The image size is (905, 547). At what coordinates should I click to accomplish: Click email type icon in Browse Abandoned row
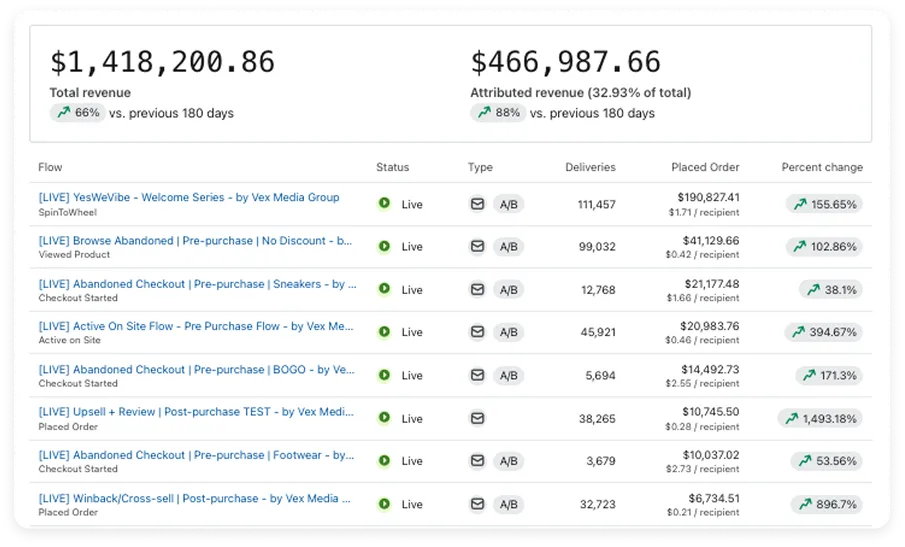(x=477, y=247)
